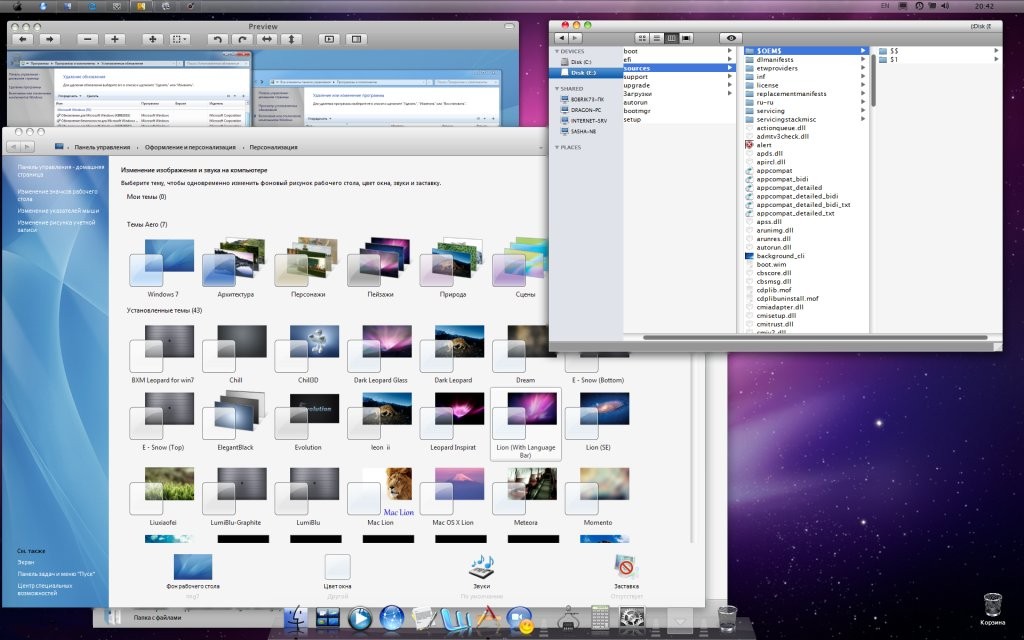Select the Windows 7 Aero theme
Screen dimensions: 1024x640
(x=163, y=268)
